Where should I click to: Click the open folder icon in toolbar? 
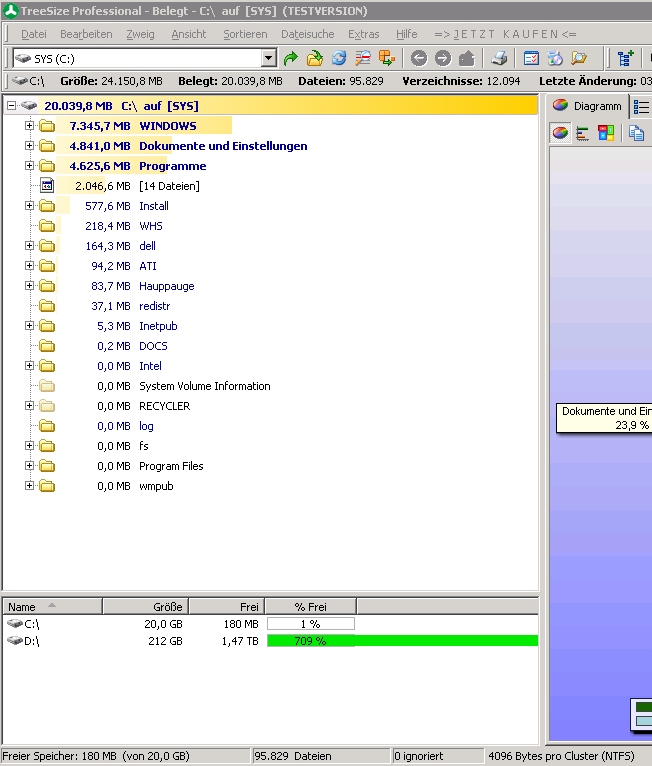[315, 59]
